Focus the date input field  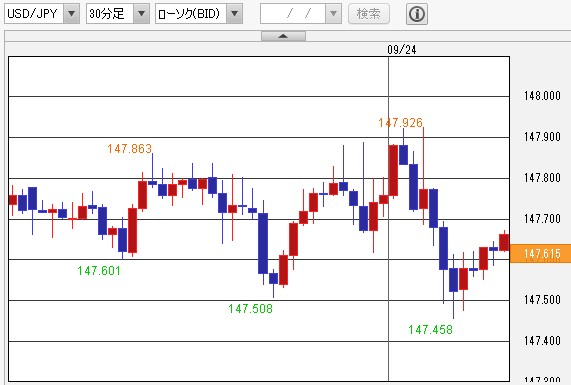(x=293, y=14)
